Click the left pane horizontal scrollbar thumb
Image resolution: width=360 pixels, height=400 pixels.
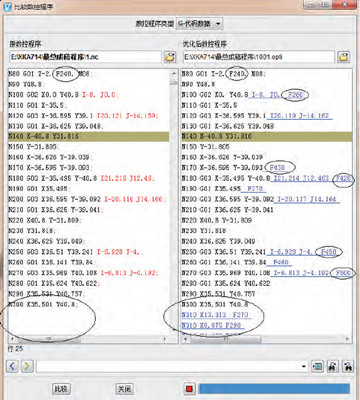[49, 339]
